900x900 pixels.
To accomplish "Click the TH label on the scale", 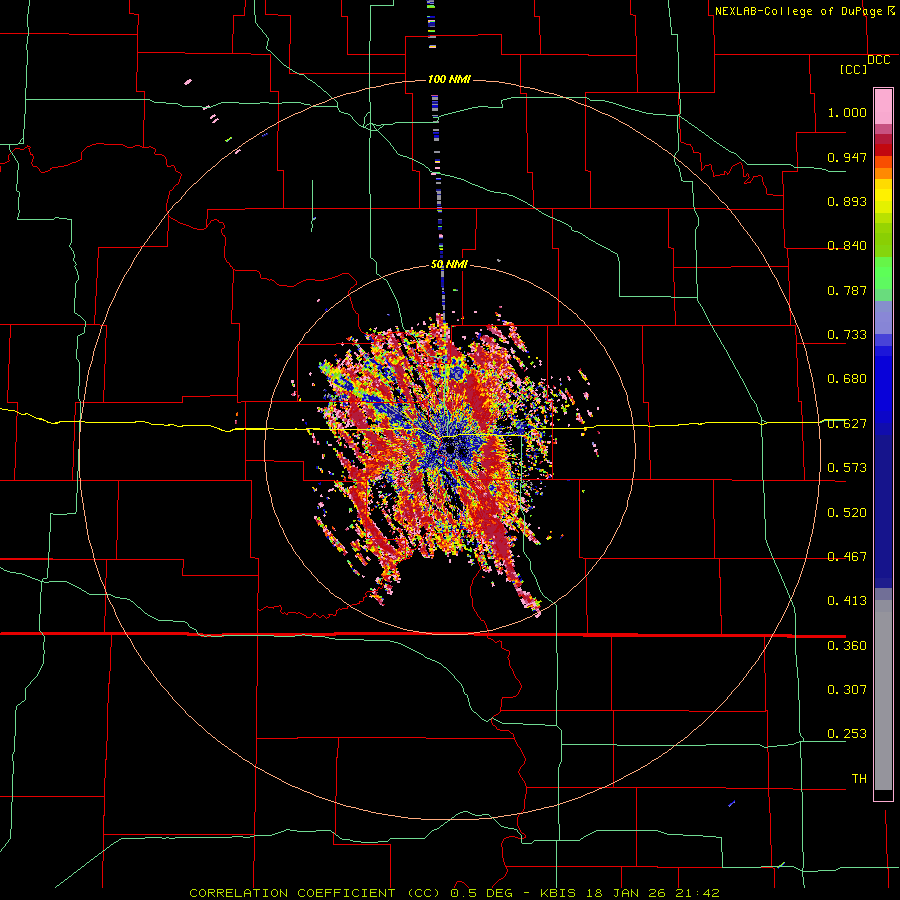I will [x=859, y=779].
